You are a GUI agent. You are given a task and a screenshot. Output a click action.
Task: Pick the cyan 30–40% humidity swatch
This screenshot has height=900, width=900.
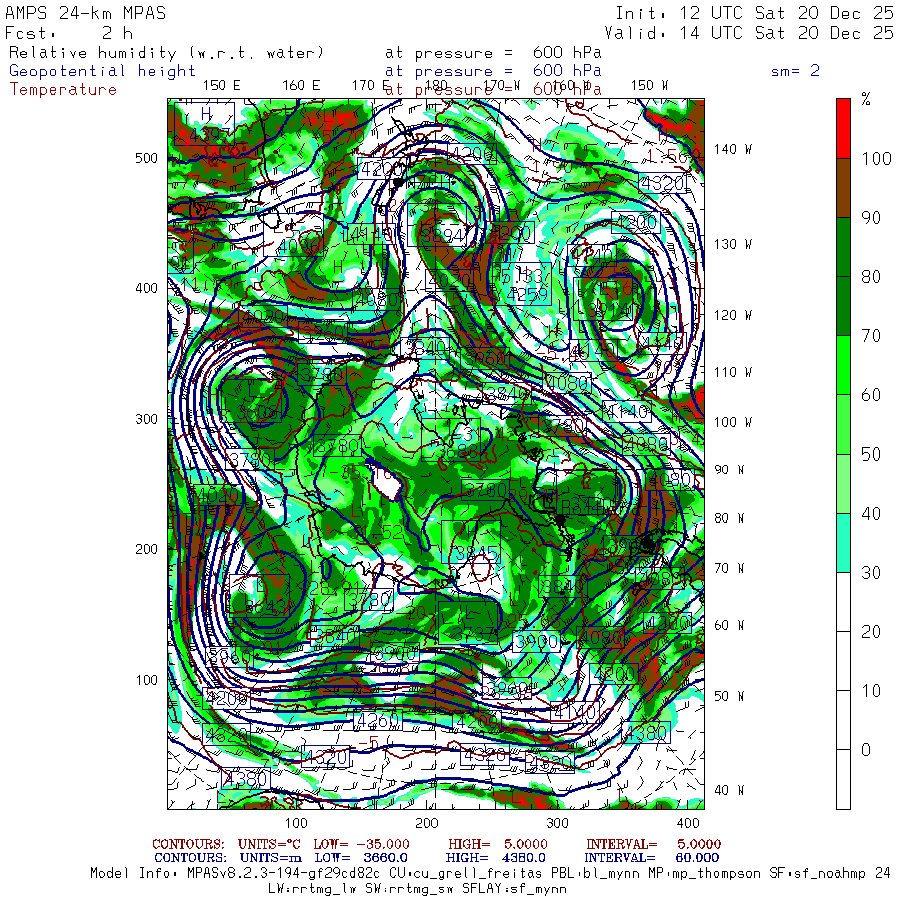coord(843,542)
